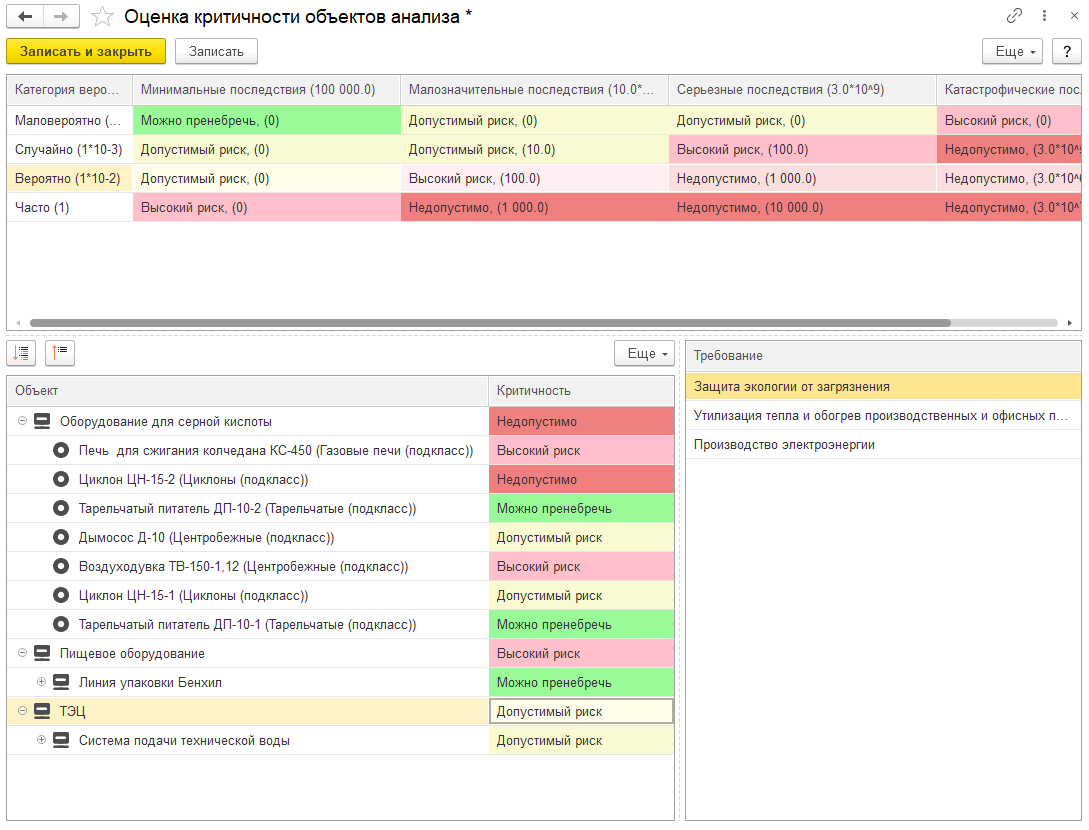1089x830 pixels.
Task: Click the bullet icon of Тарельчатый питатель ДП-10-2
Action: click(61, 508)
